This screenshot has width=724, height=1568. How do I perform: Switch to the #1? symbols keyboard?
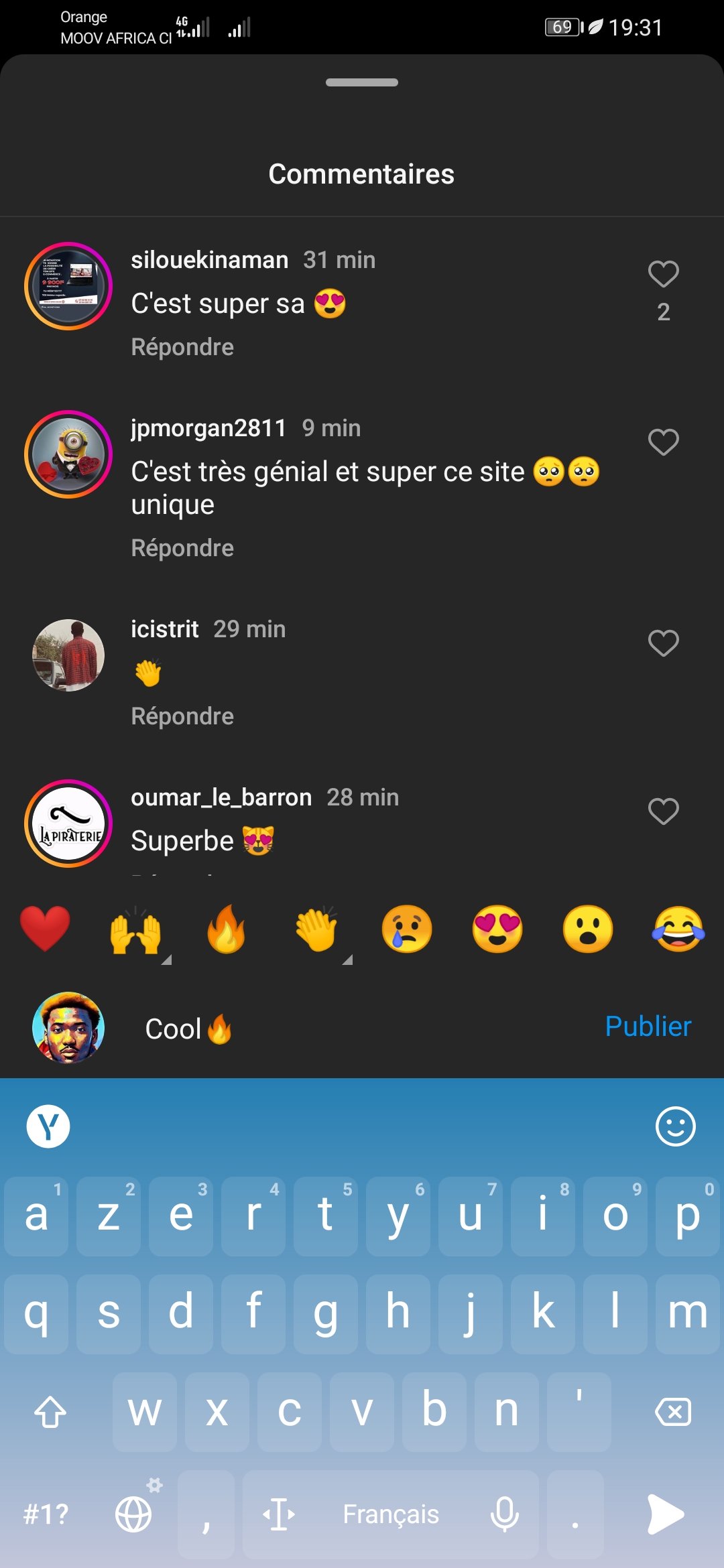[x=46, y=1514]
